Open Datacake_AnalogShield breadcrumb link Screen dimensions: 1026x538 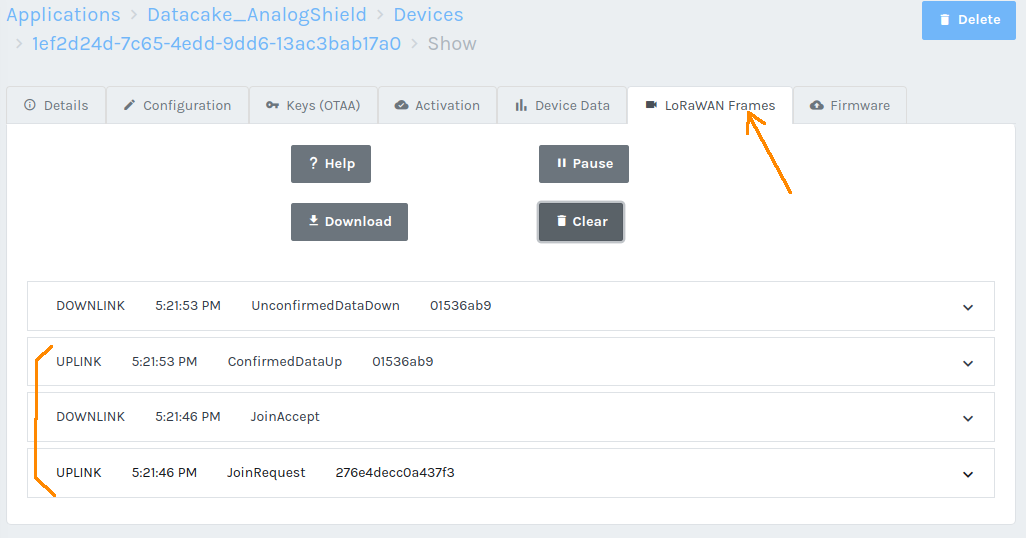click(257, 15)
